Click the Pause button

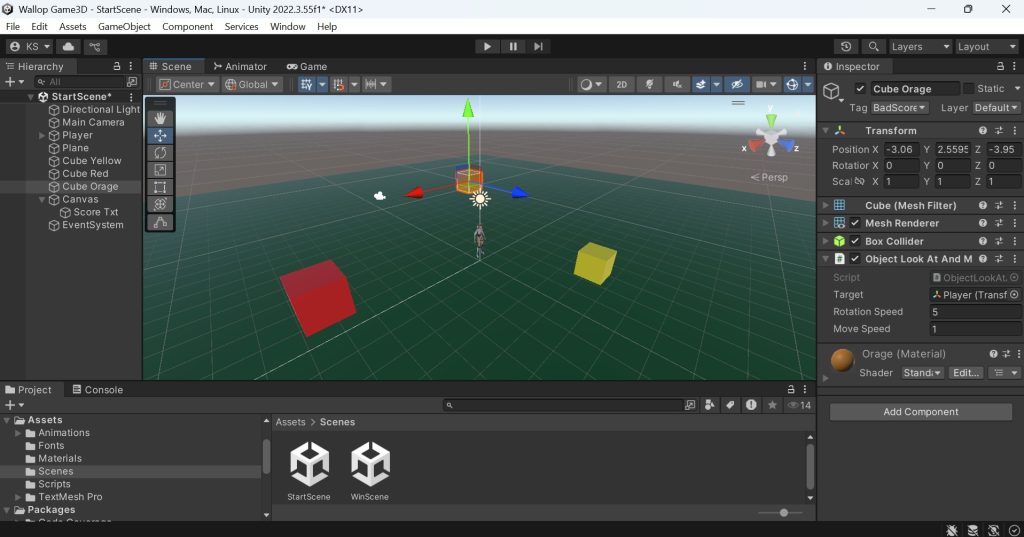[513, 46]
